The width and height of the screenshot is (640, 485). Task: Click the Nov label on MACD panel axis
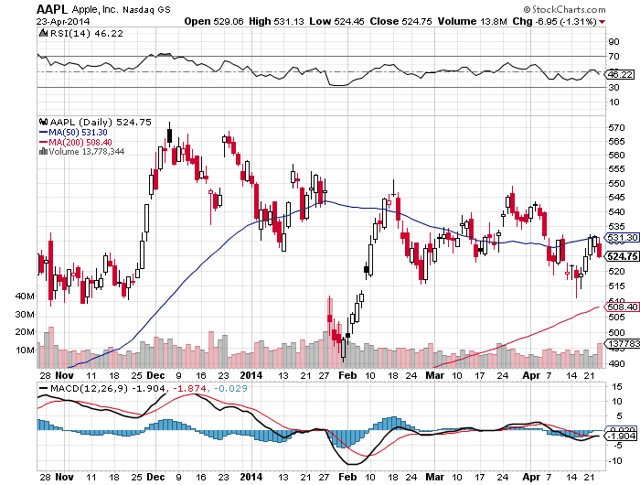(64, 477)
